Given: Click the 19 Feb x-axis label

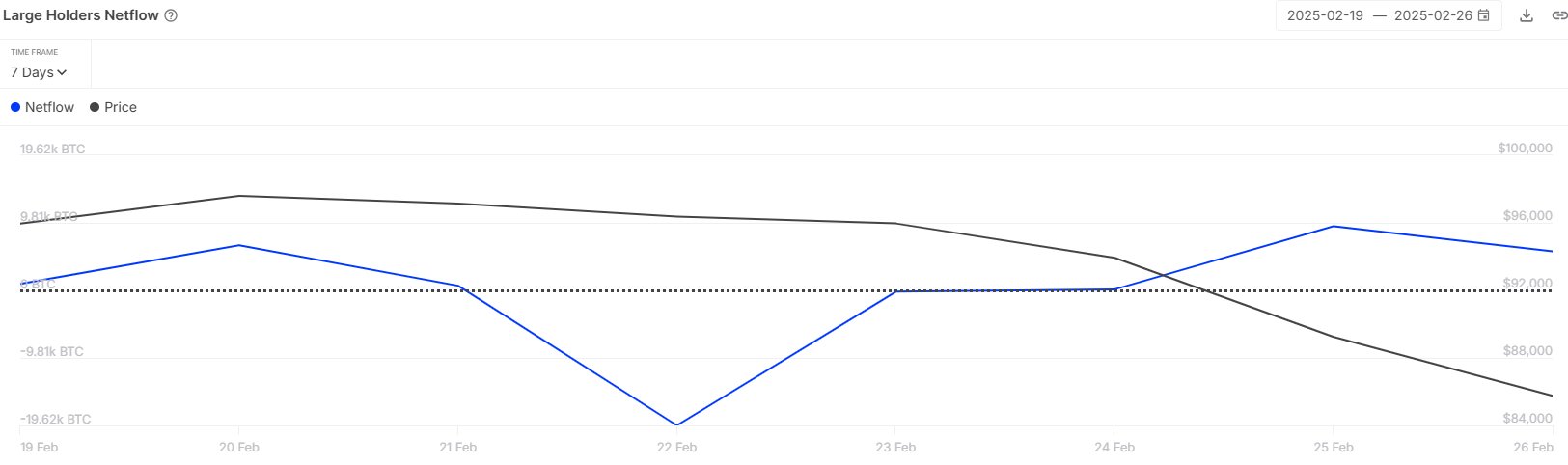Looking at the screenshot, I should coord(40,447).
